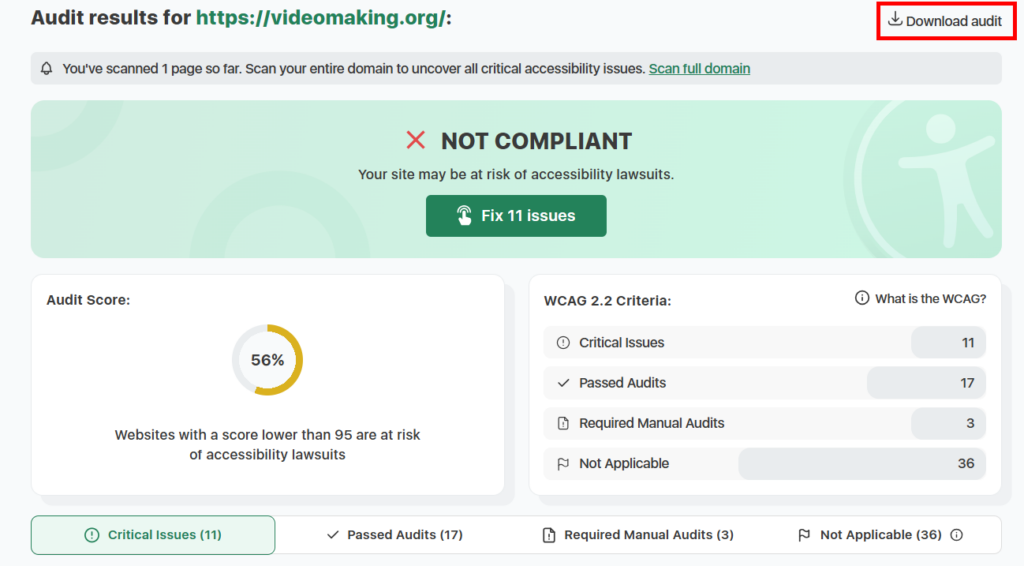Viewport: 1024px width, 566px height.
Task: Switch to the Passed Audits (17) tab
Action: pos(395,535)
